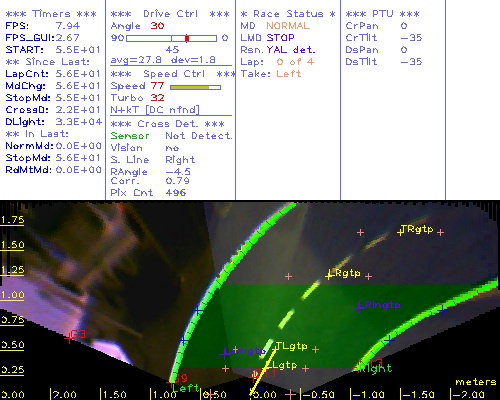Click the N+kT [DC nfnd] status line

155,110
